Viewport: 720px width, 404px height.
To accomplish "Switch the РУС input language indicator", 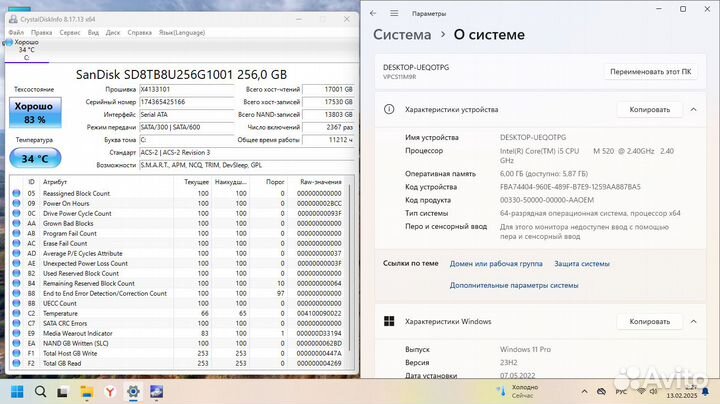I will click(621, 392).
